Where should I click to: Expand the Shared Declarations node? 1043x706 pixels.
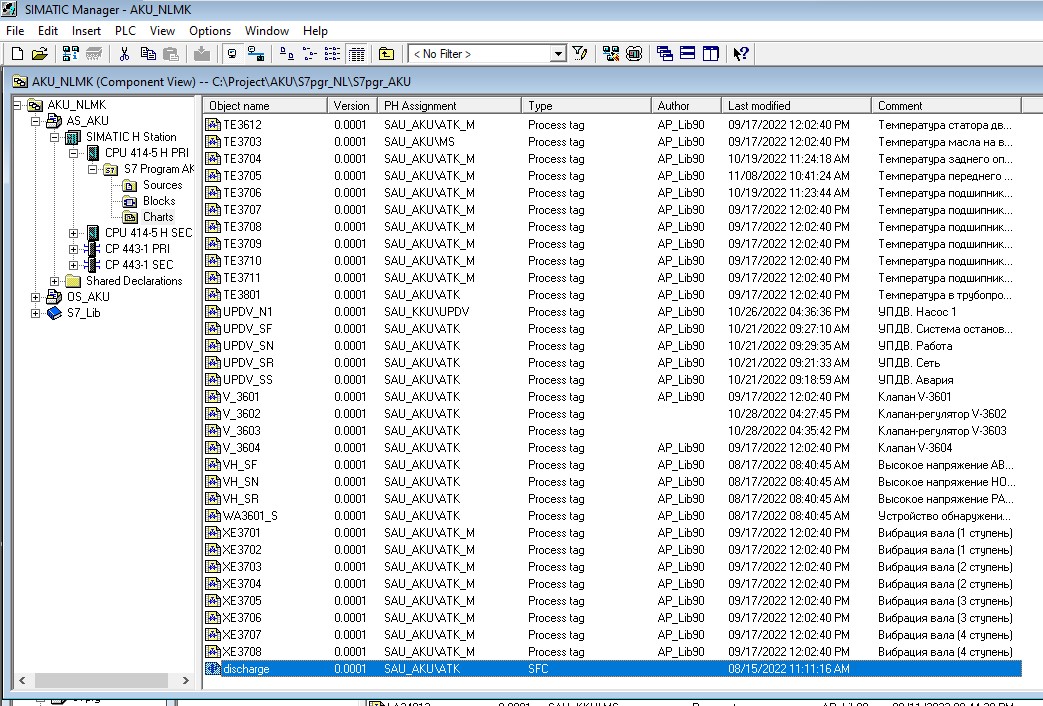point(55,281)
